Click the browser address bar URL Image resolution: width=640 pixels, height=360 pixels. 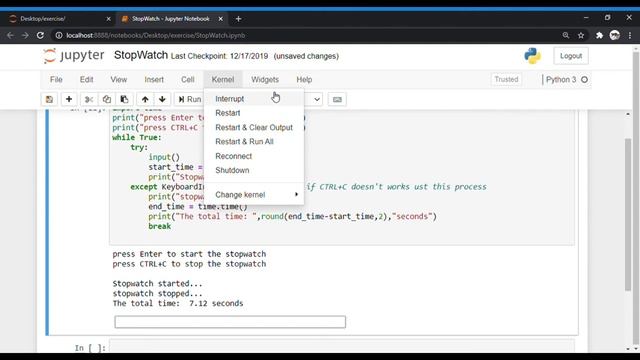click(156, 36)
